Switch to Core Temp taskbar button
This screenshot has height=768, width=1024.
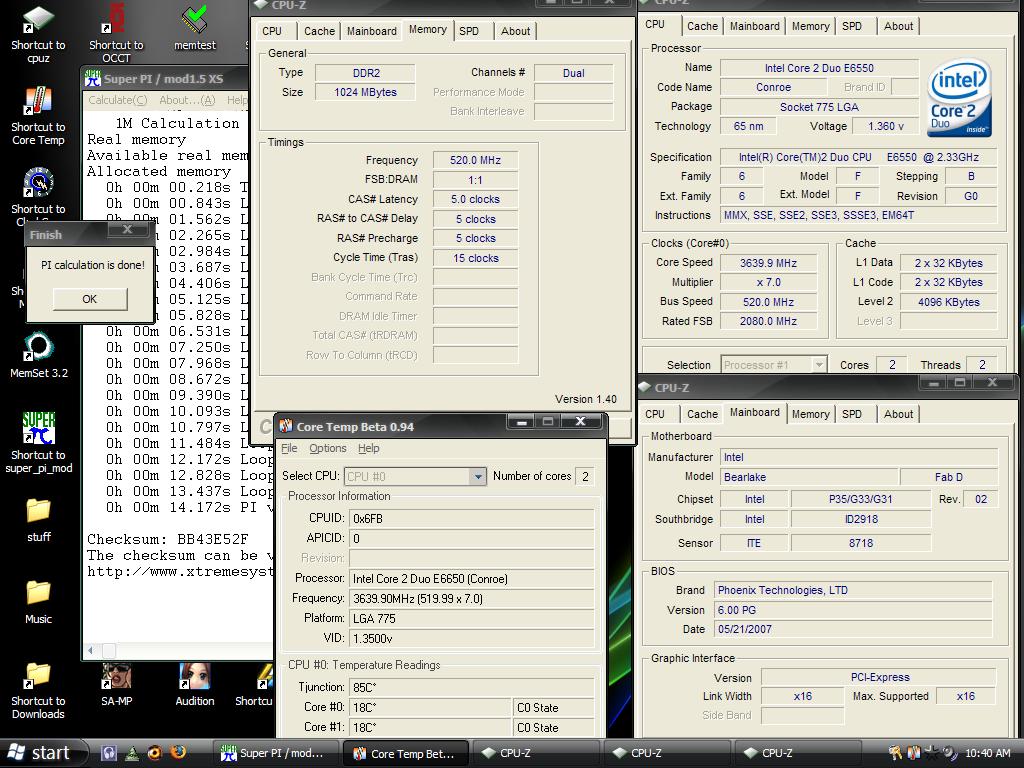tap(405, 753)
